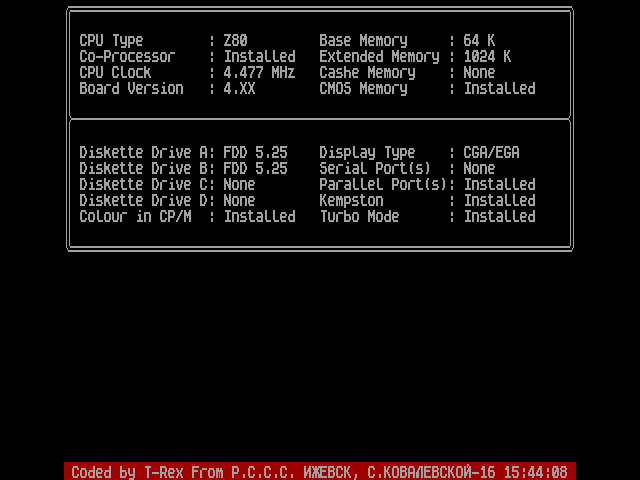Toggle Colour in CP/M setting

coord(259,217)
